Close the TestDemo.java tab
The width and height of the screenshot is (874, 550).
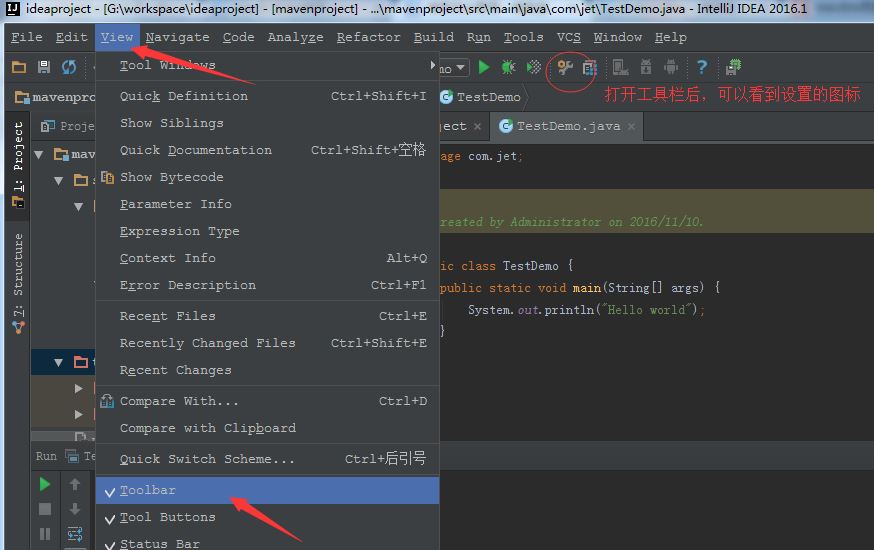pyautogui.click(x=631, y=126)
